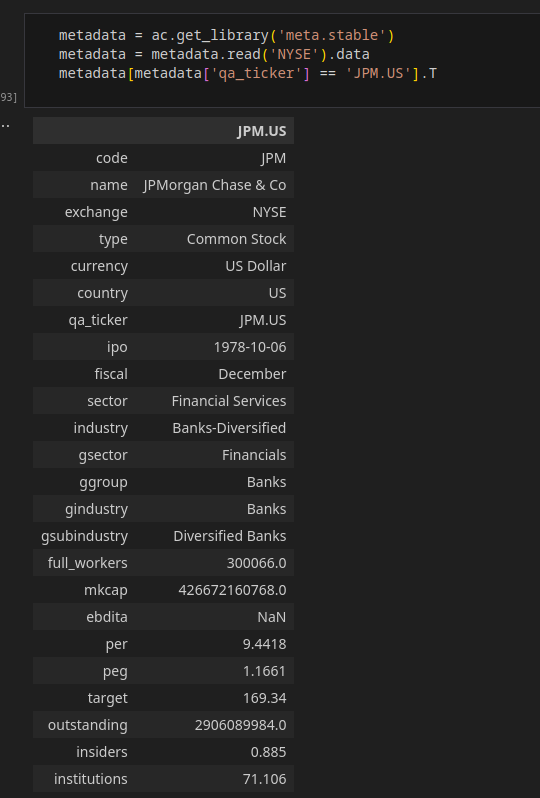The height and width of the screenshot is (798, 540).
Task: Click the 'qa_ticker' key in code
Action: point(257,73)
